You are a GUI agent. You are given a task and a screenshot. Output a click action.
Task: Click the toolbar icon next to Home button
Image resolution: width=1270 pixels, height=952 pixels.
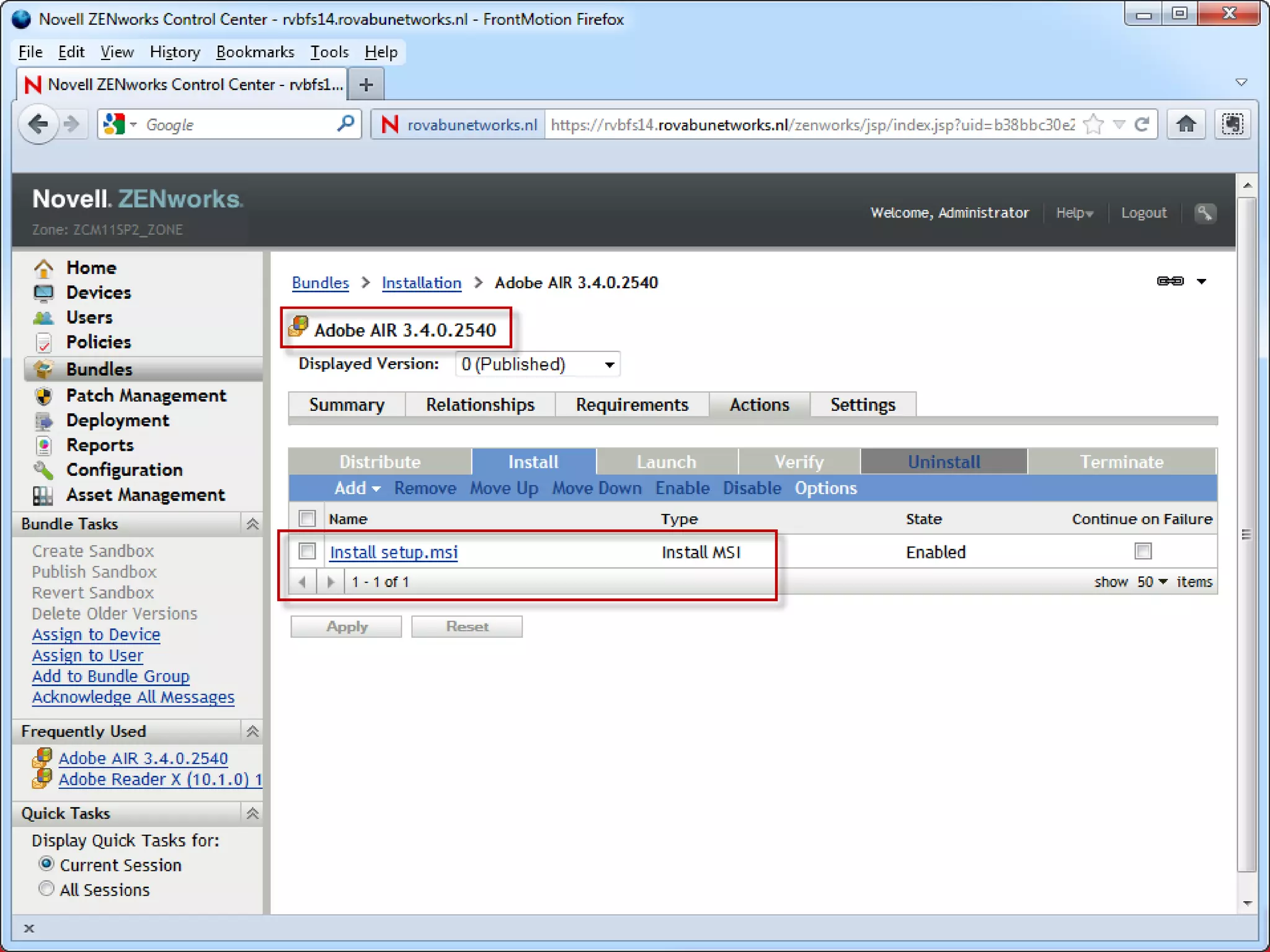click(1232, 124)
